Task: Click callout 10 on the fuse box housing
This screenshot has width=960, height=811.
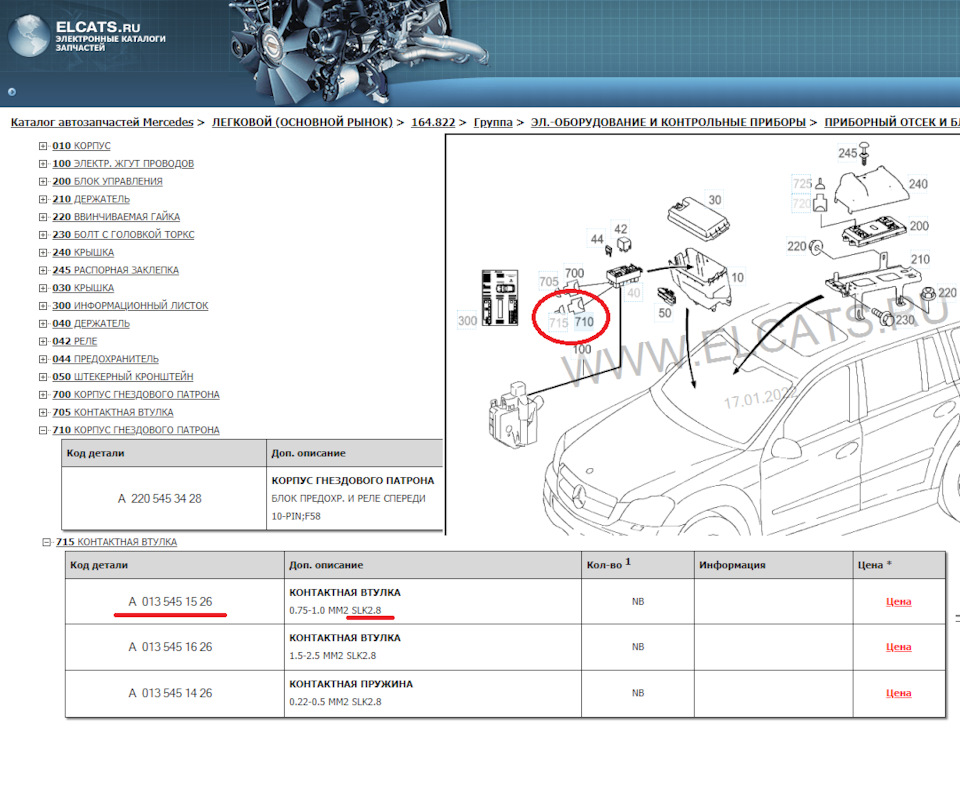Action: coord(738,276)
